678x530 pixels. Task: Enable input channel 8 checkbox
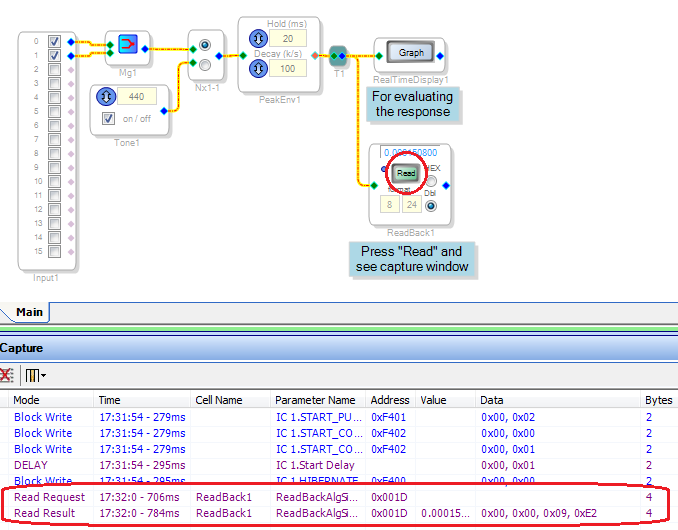pos(54,153)
